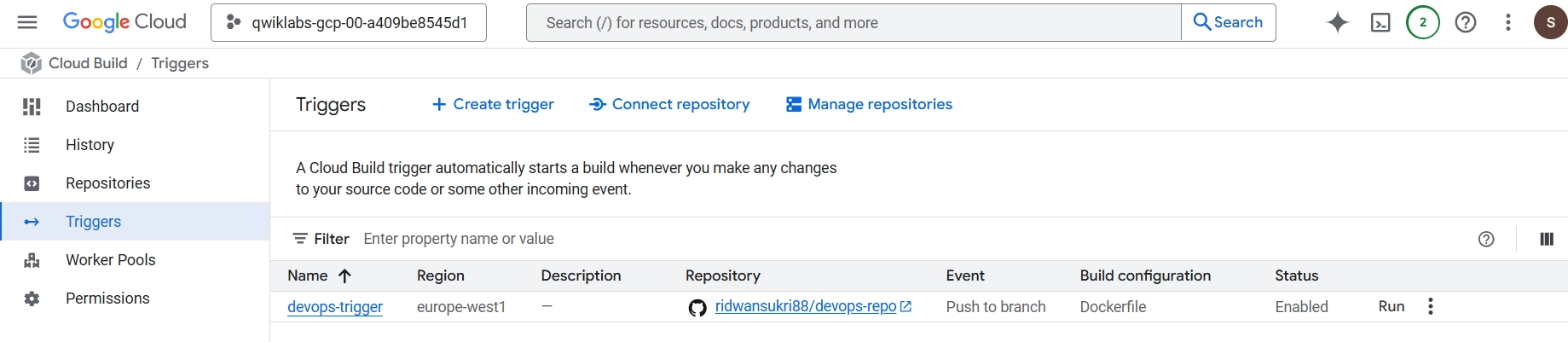Open the column display options icon
This screenshot has height=342, width=1568.
pos(1547,239)
